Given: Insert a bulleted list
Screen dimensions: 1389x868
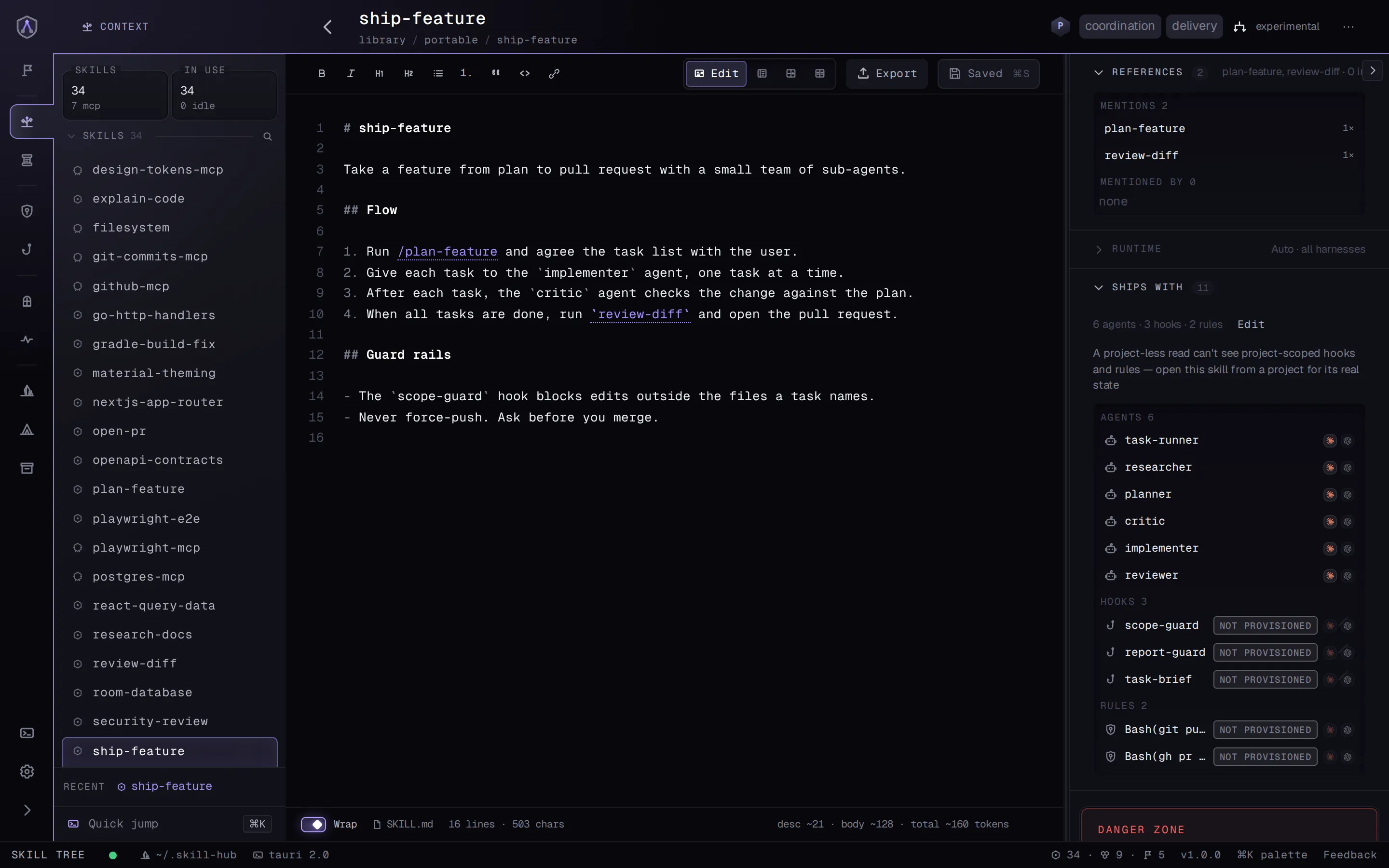Looking at the screenshot, I should (438, 73).
